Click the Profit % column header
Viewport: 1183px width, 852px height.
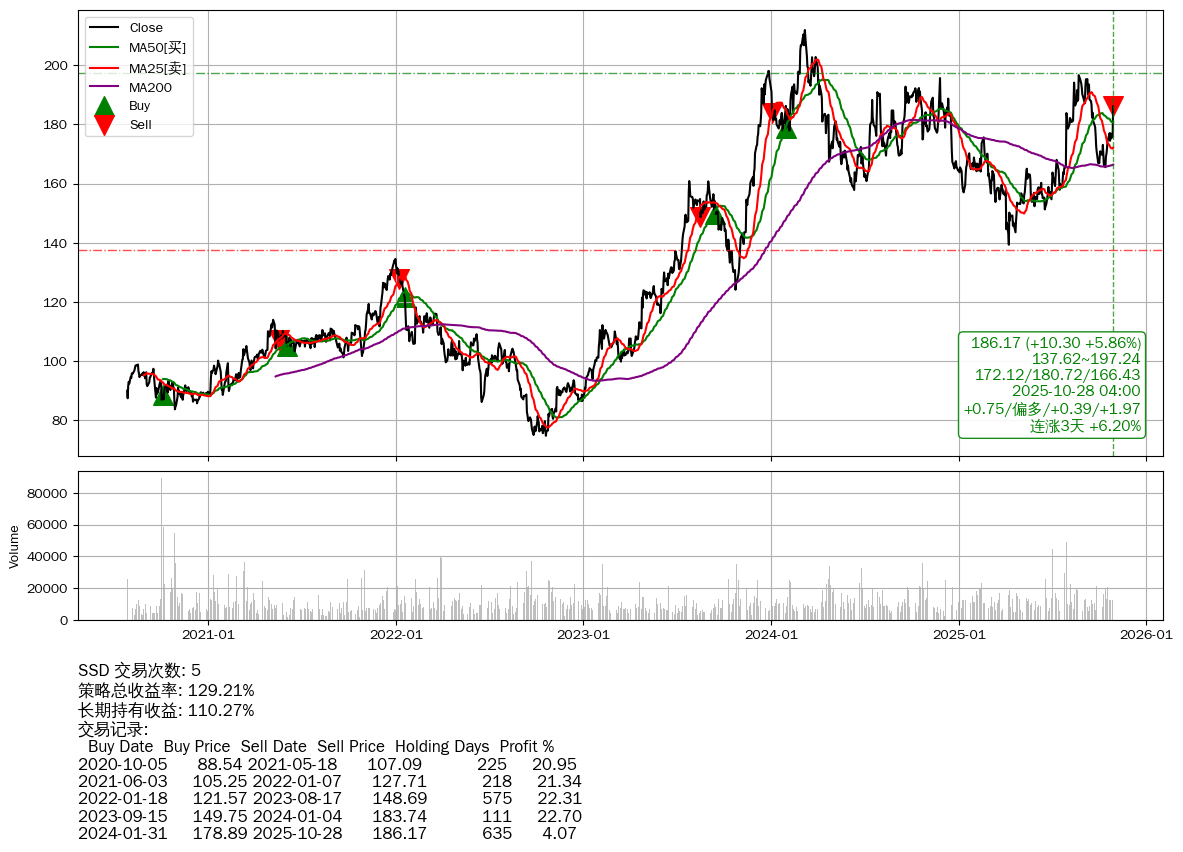coord(526,747)
